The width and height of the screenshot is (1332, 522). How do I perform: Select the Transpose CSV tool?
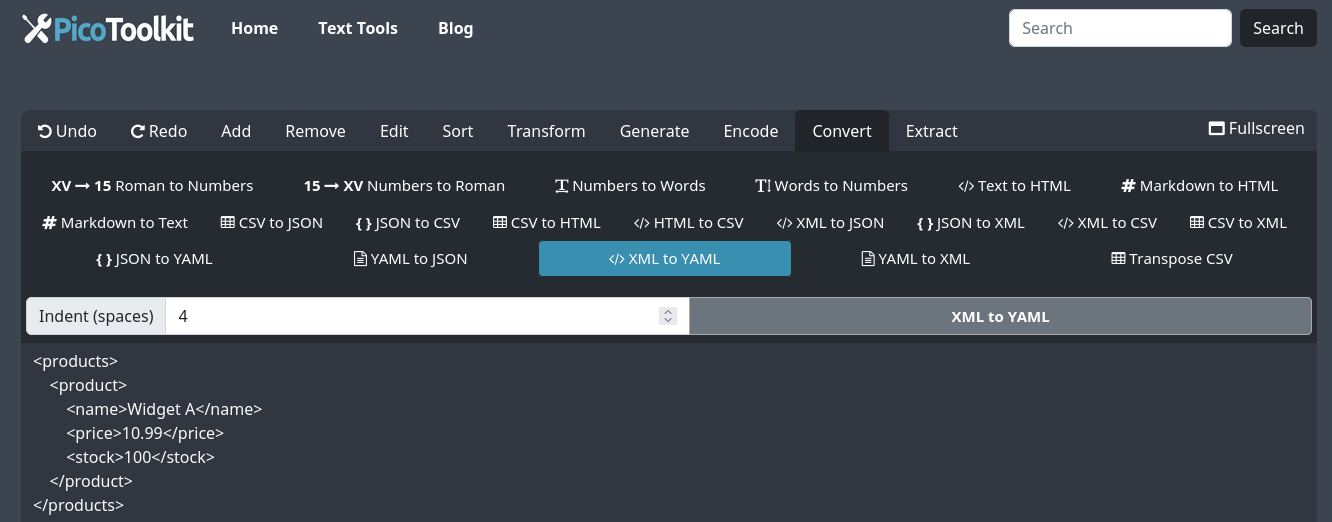click(1171, 259)
